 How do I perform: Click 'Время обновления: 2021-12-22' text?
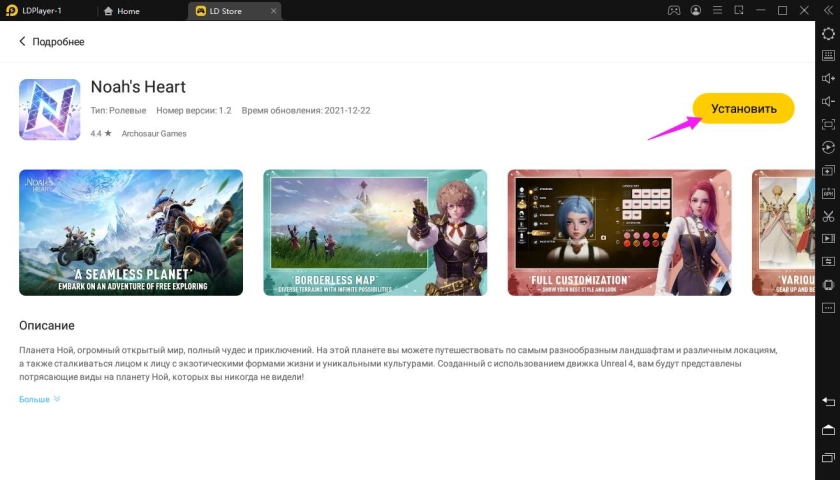click(x=306, y=110)
